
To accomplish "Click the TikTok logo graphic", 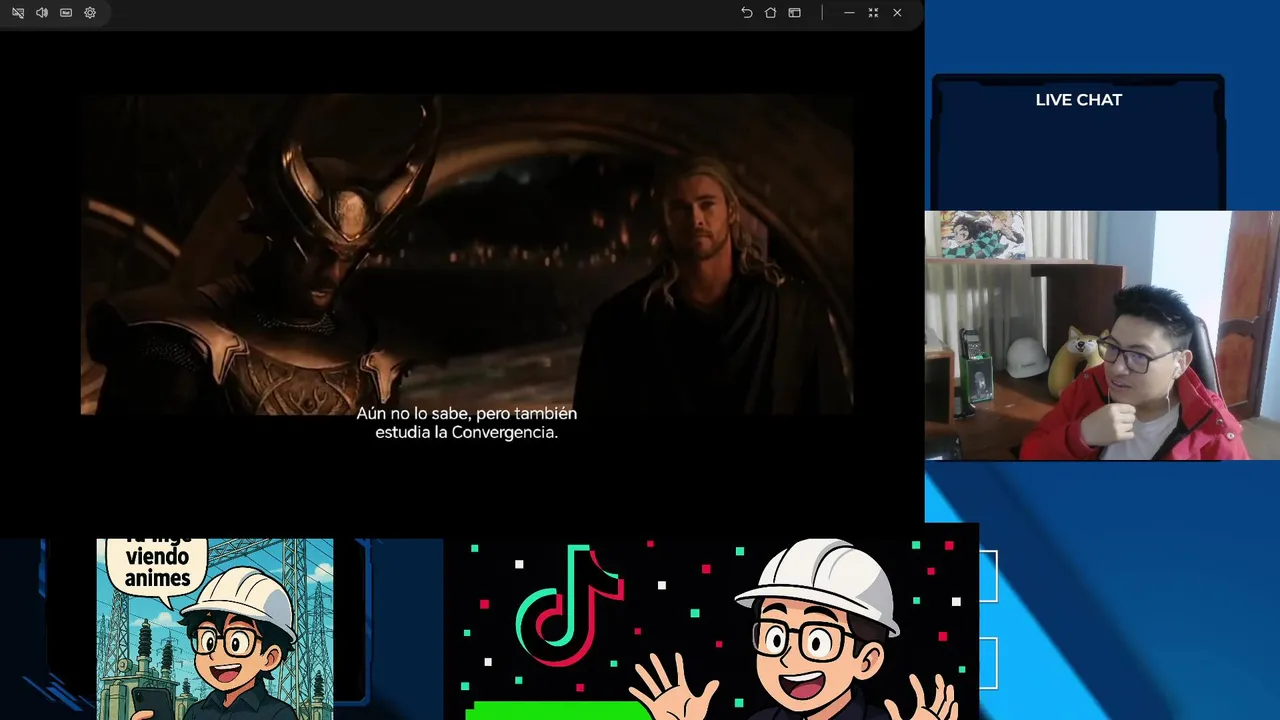I will (569, 605).
